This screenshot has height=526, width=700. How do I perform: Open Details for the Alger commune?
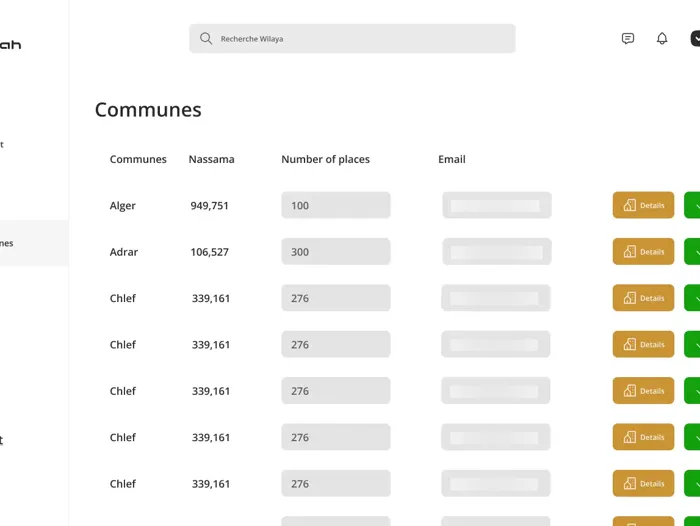643,205
